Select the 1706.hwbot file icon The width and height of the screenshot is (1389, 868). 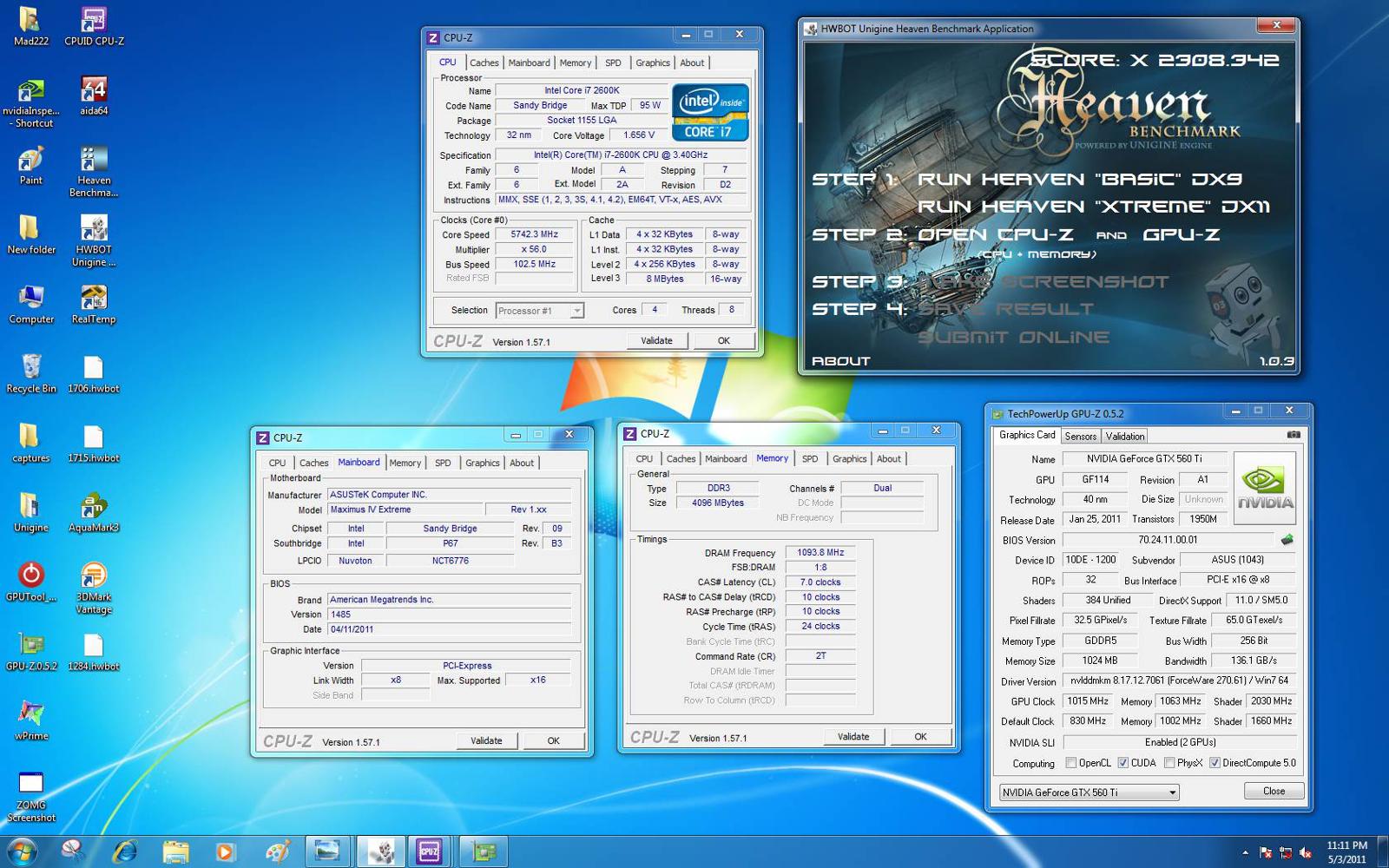pyautogui.click(x=94, y=373)
